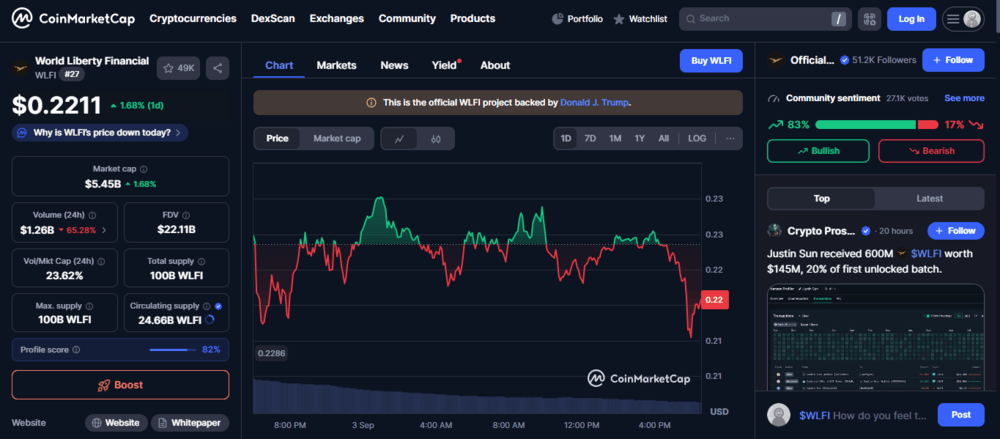1000x439 pixels.
Task: Click the '$WLFI How do you feel' post field
Action: 862,415
